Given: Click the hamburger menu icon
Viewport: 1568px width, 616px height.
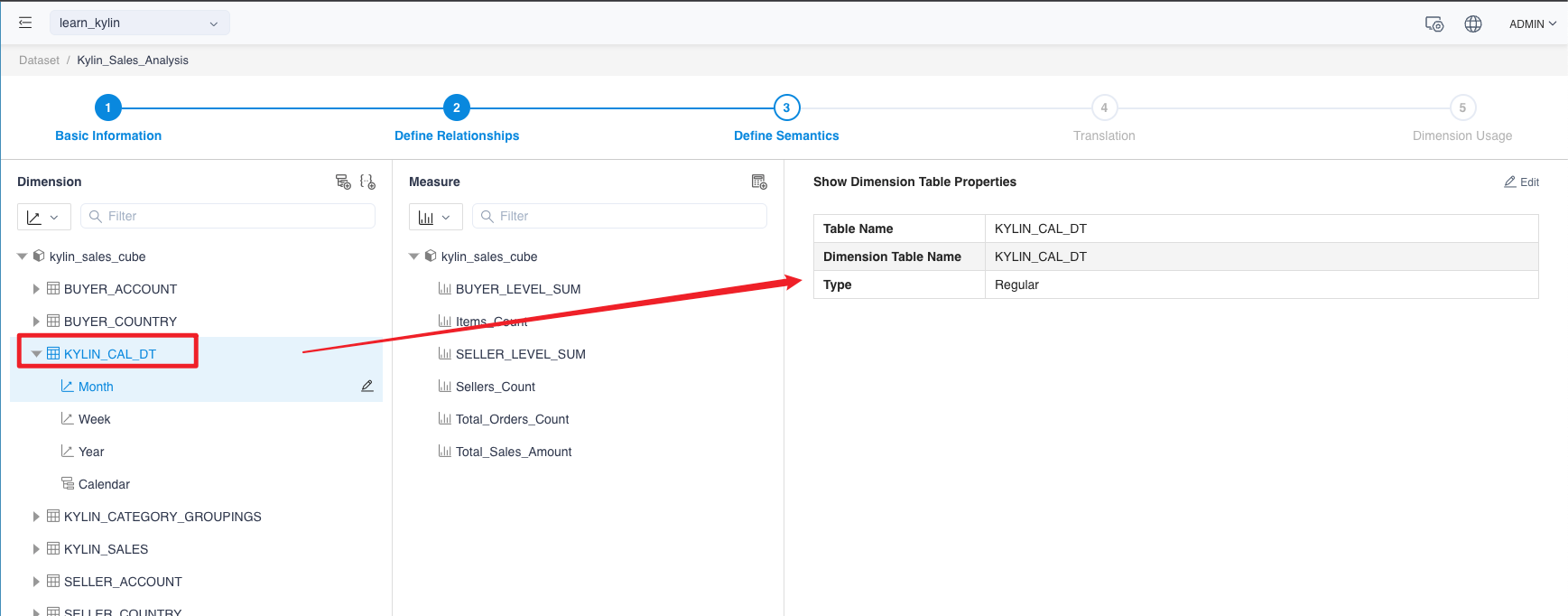Looking at the screenshot, I should tap(25, 23).
